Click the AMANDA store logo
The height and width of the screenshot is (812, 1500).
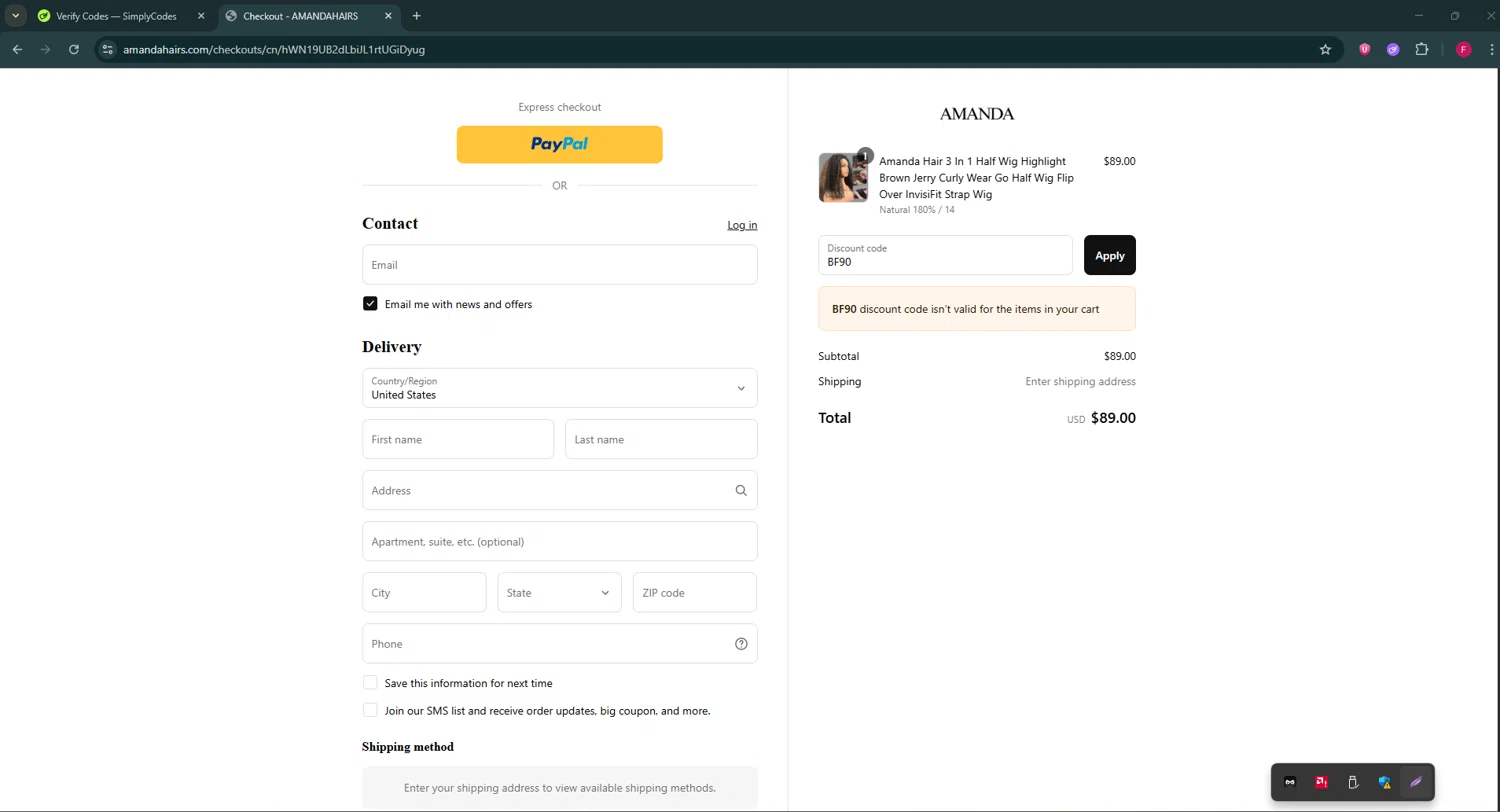(977, 114)
